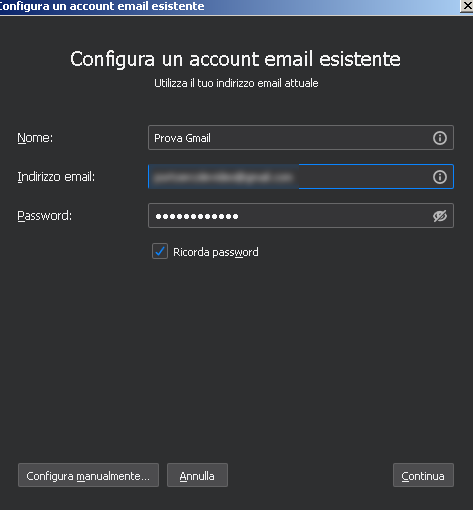Click the dialog title bar text

tap(102, 6)
